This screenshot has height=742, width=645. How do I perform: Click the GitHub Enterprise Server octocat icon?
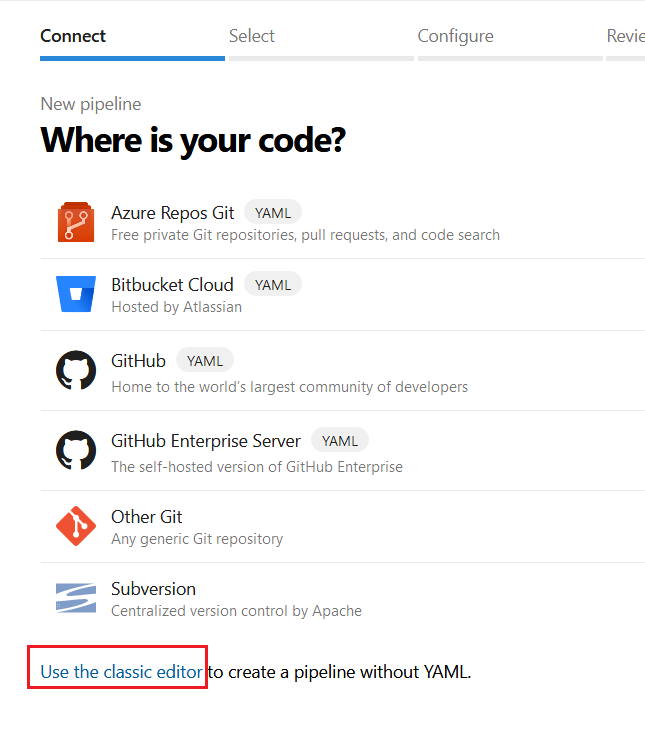[x=76, y=450]
